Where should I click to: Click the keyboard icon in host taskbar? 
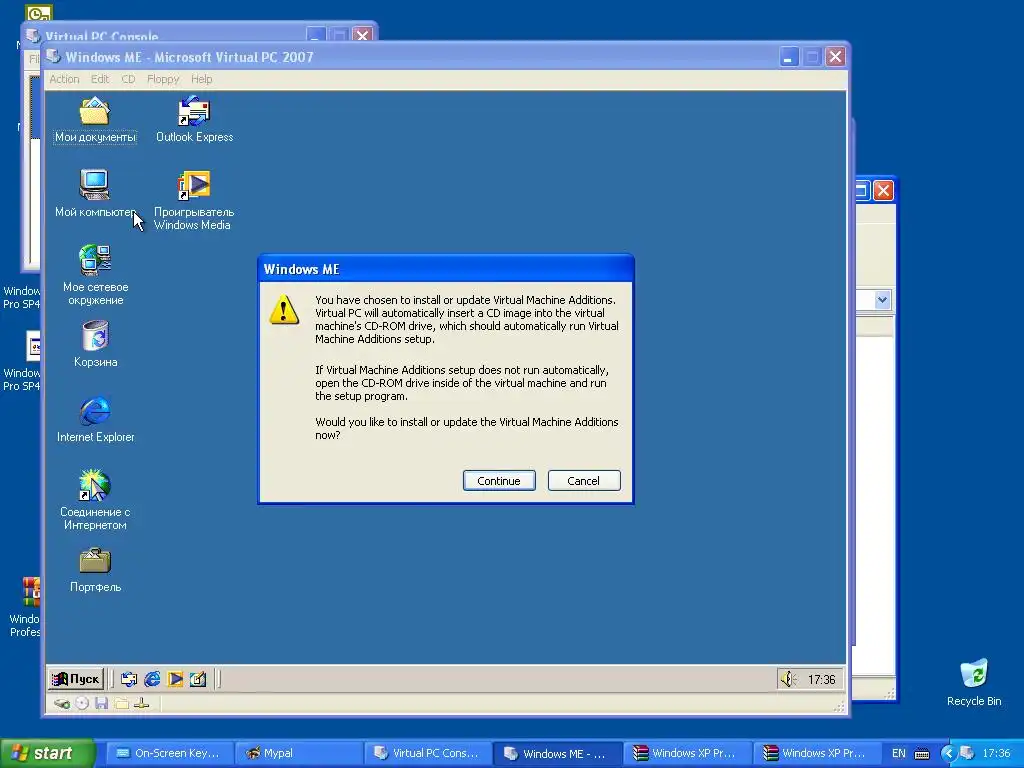point(922,754)
